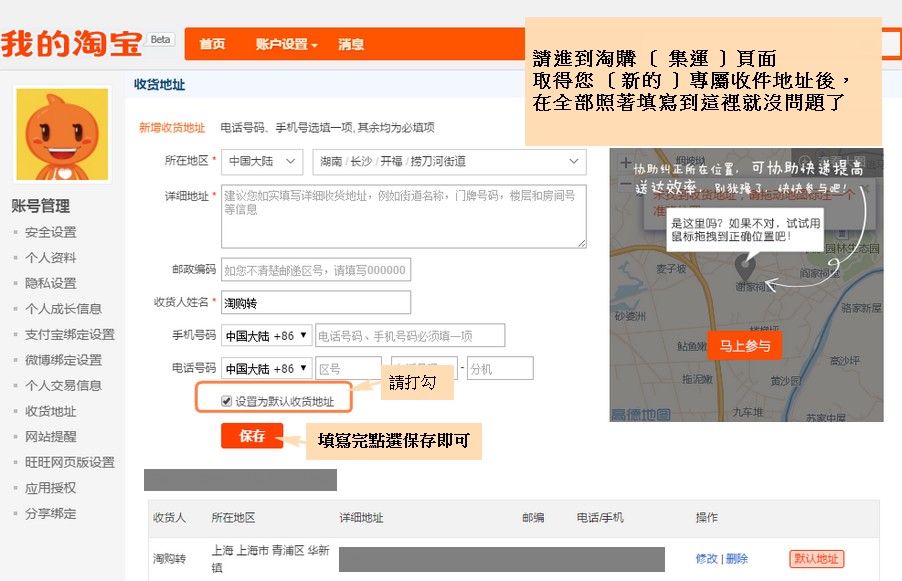Click the 收货人 column header
Image resolution: width=902 pixels, height=581 pixels.
click(x=169, y=518)
